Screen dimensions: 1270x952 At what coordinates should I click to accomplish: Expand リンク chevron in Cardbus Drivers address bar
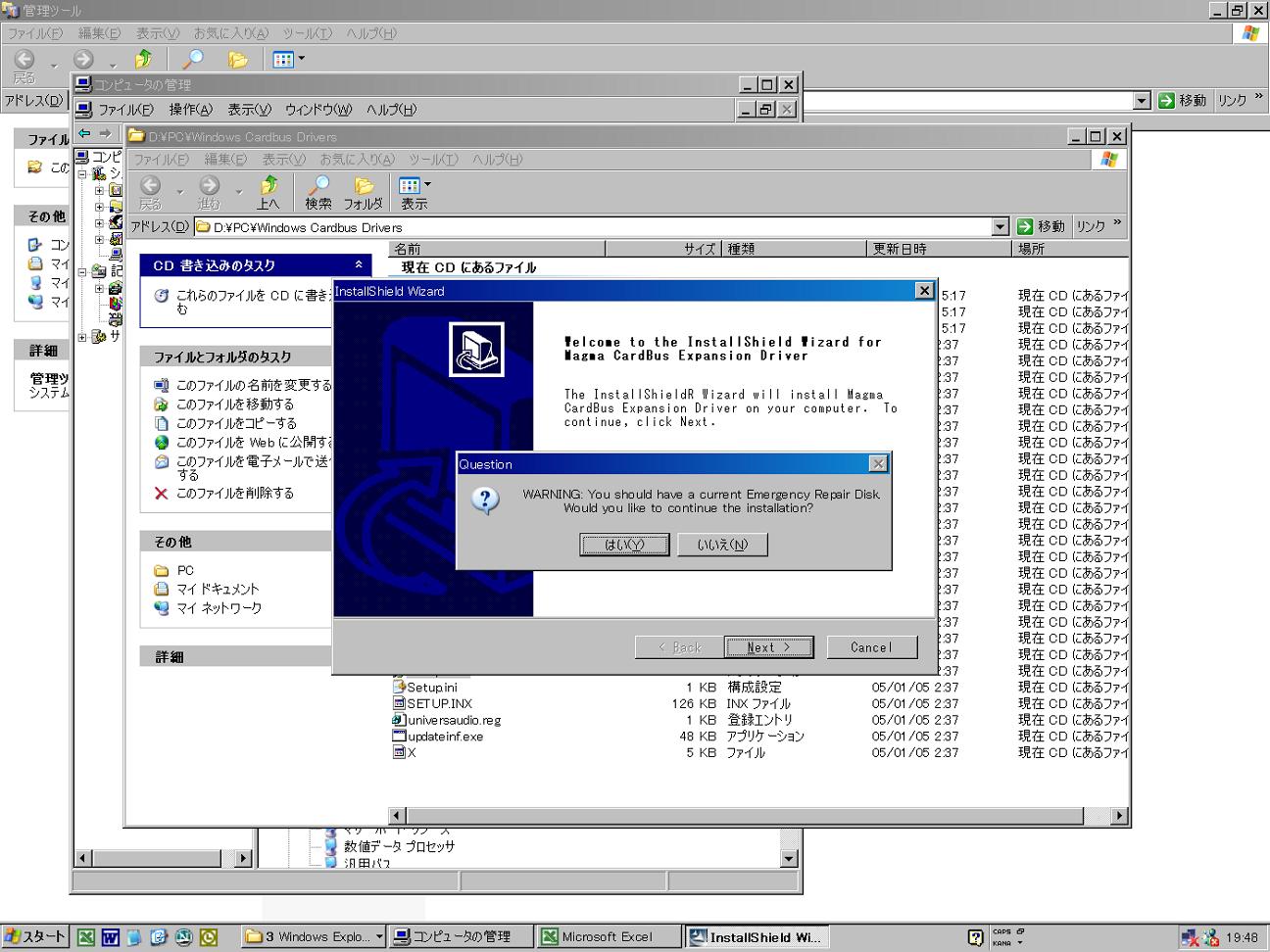(x=1116, y=223)
